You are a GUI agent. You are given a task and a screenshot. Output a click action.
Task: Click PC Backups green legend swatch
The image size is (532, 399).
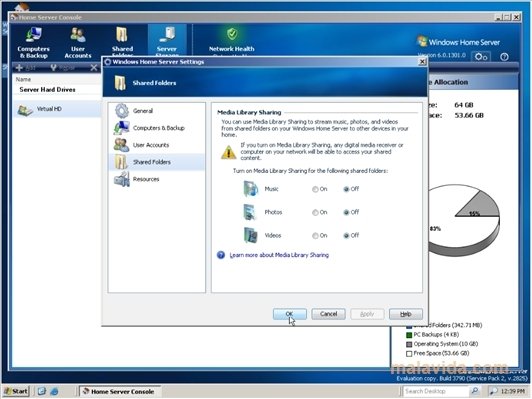pyautogui.click(x=409, y=335)
